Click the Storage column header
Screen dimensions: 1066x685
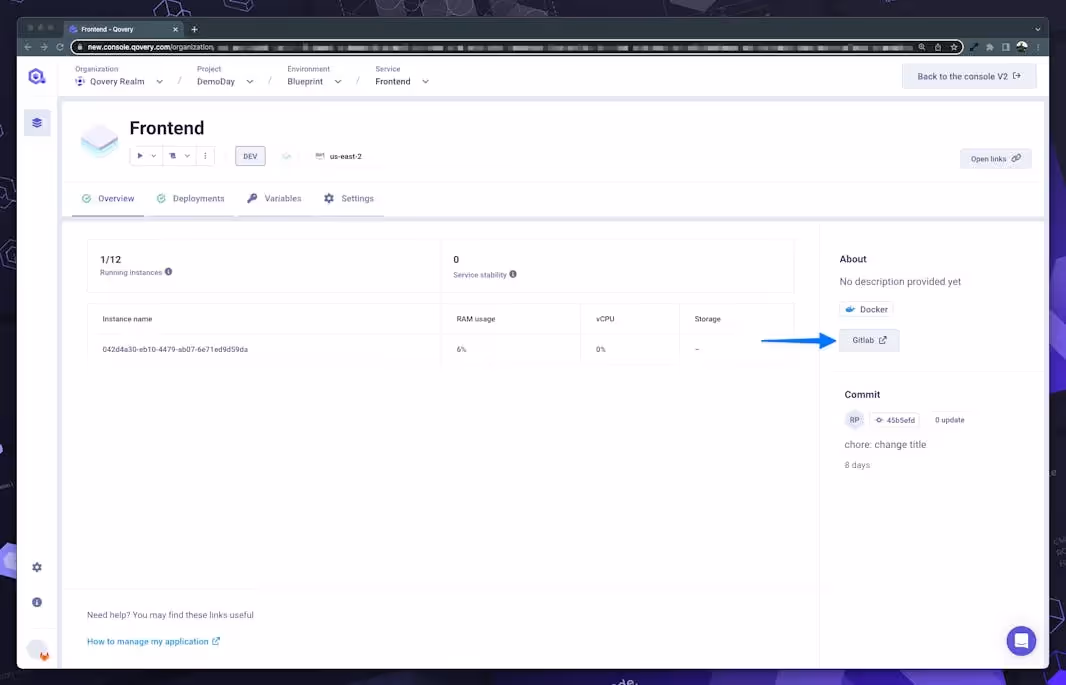coord(707,319)
